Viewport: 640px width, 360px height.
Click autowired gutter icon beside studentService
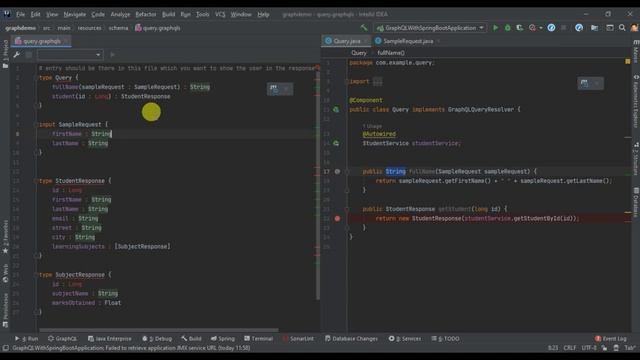point(336,143)
